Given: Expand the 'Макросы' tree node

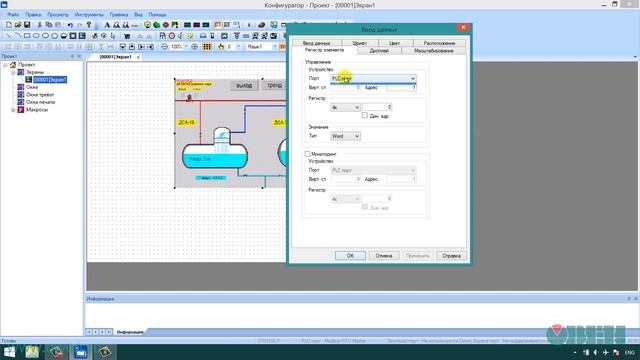Looking at the screenshot, I should (x=13, y=110).
